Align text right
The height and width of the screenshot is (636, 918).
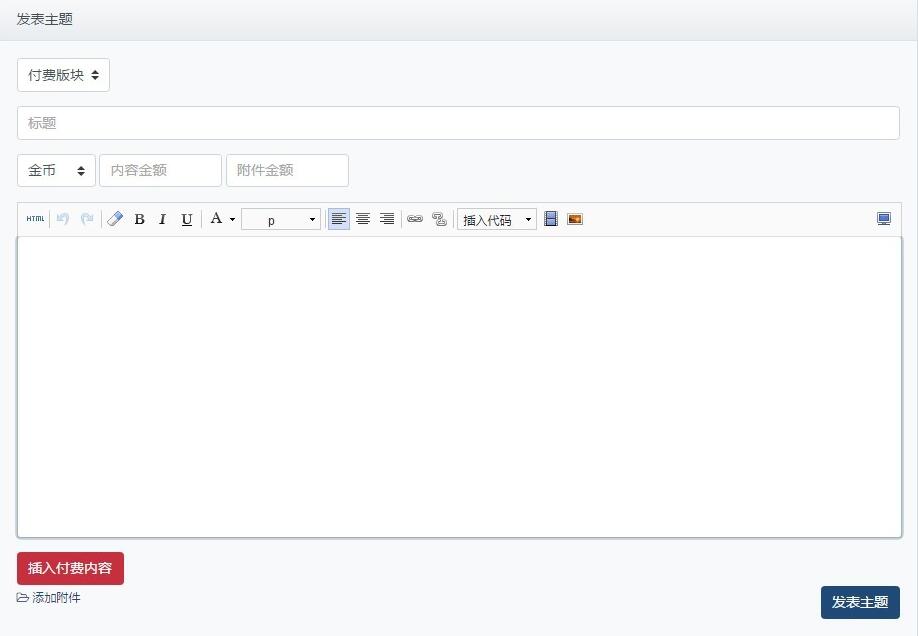(x=387, y=219)
